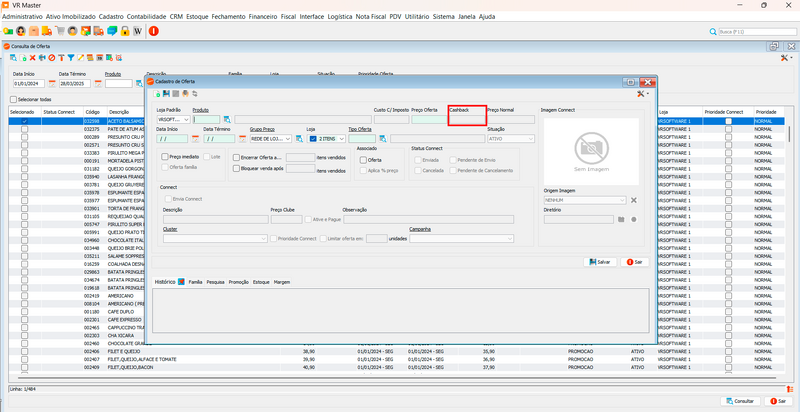The width and height of the screenshot is (800, 412).
Task: Switch to the Margem tab
Action: [x=282, y=281]
